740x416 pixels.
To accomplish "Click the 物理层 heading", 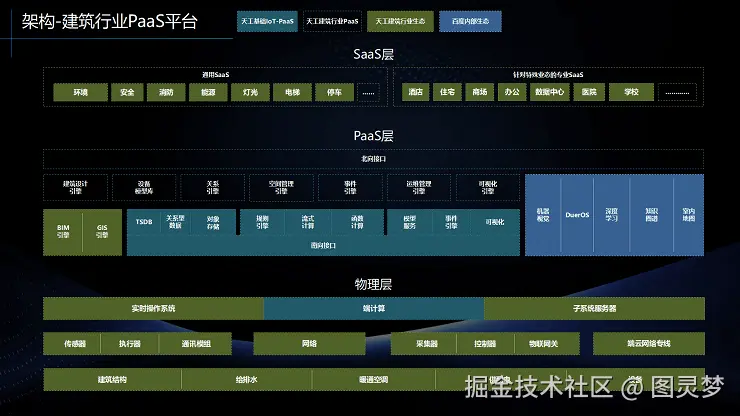I will pyautogui.click(x=373, y=284).
